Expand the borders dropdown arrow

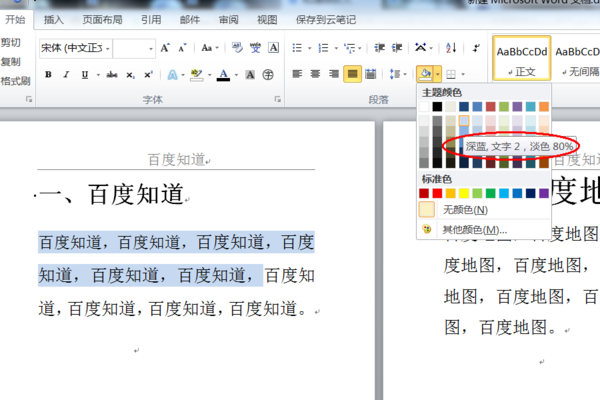pyautogui.click(x=462, y=75)
